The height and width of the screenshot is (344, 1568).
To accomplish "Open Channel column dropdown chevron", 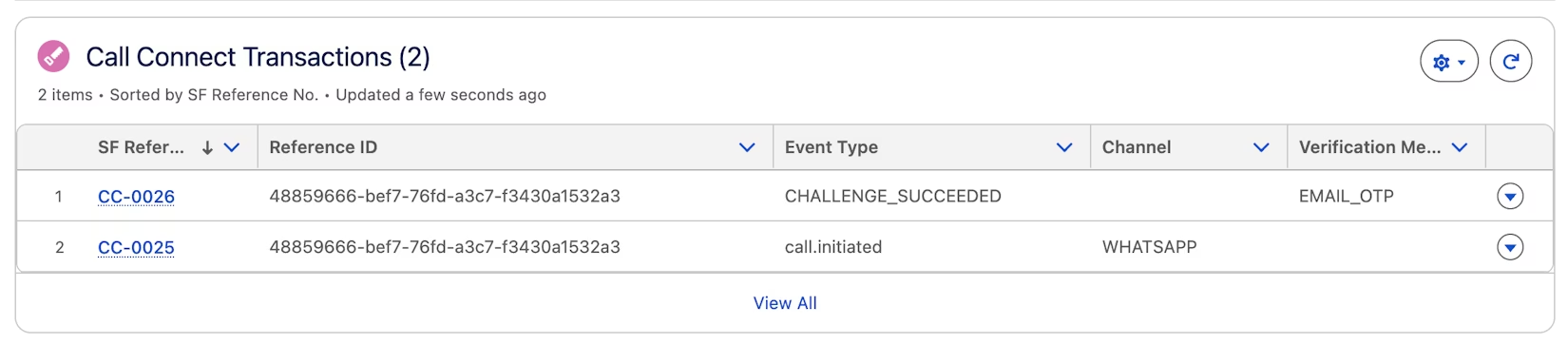I will click(x=1261, y=147).
